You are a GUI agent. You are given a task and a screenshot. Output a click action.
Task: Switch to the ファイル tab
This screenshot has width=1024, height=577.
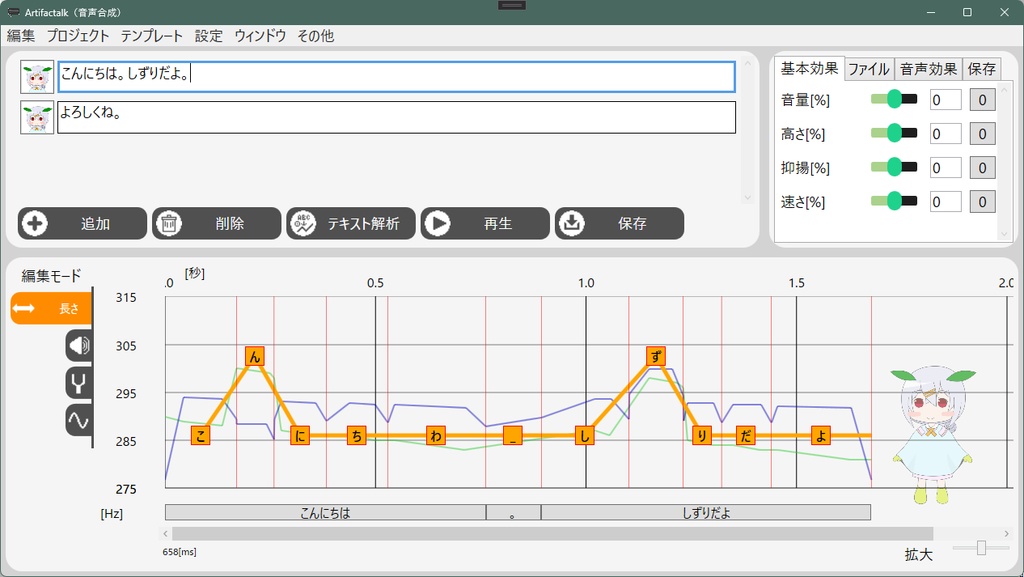[x=869, y=69]
